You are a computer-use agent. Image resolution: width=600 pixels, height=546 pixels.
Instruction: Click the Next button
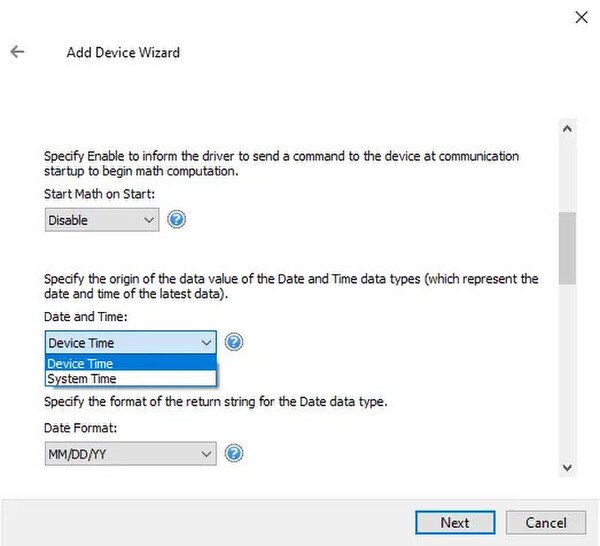click(455, 523)
